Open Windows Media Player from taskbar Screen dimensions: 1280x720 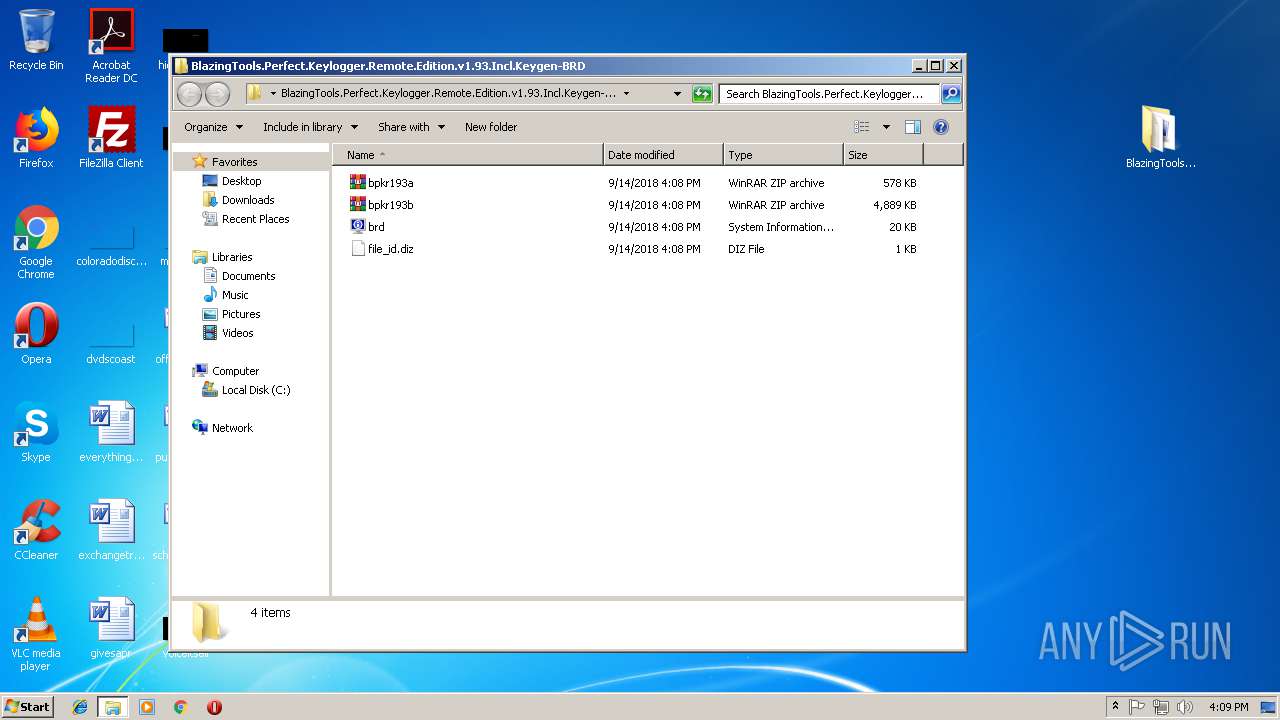click(x=147, y=707)
